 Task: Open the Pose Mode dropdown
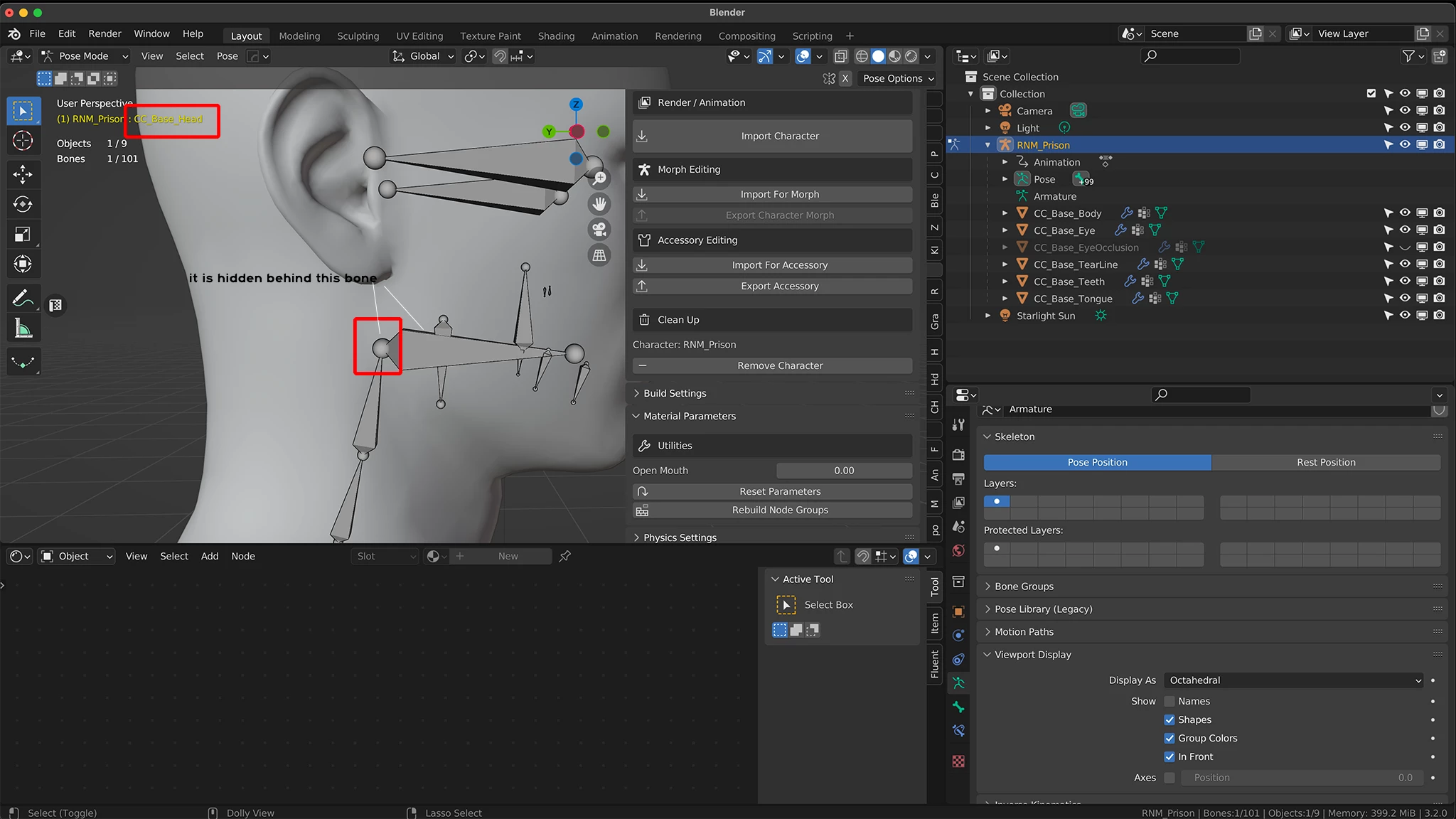[84, 56]
